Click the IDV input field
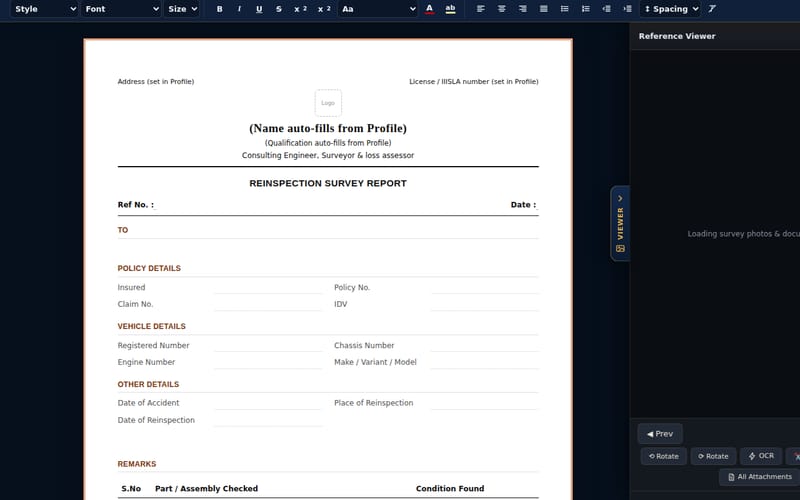Screen dimensions: 800x500 pos(485,304)
